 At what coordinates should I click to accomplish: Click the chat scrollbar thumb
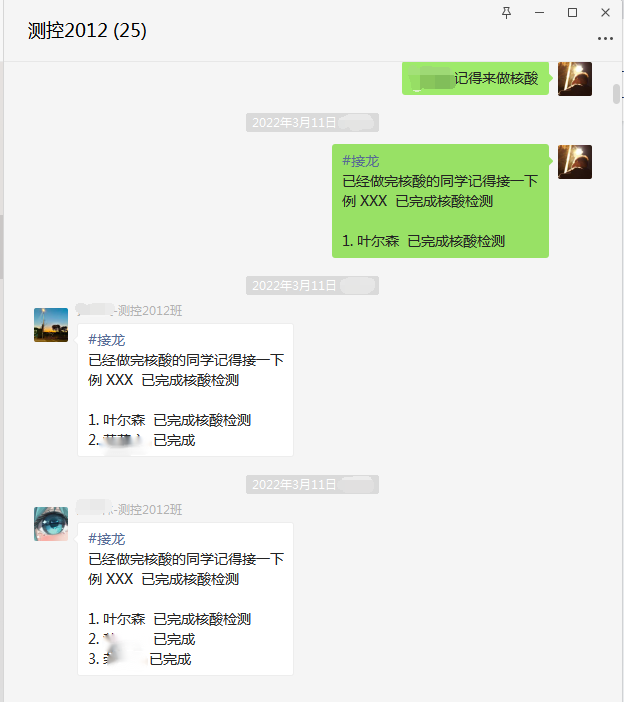(x=616, y=94)
